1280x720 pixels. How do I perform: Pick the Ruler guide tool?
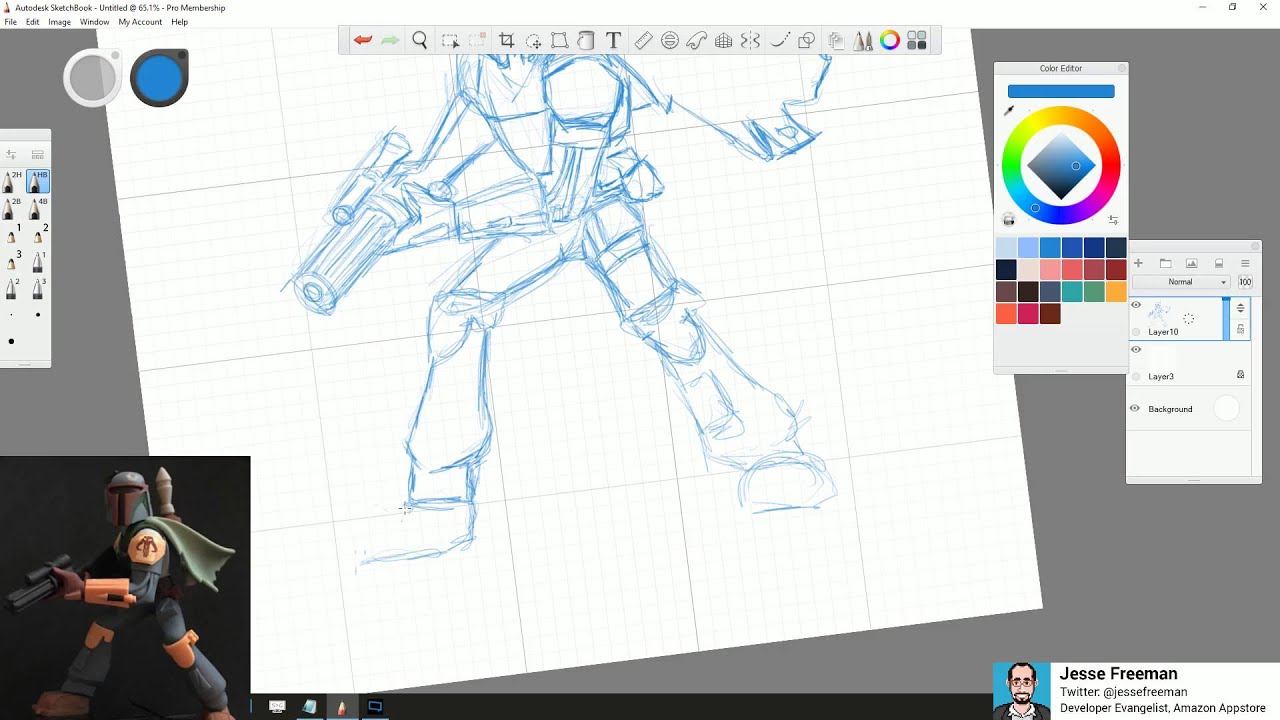tap(643, 40)
